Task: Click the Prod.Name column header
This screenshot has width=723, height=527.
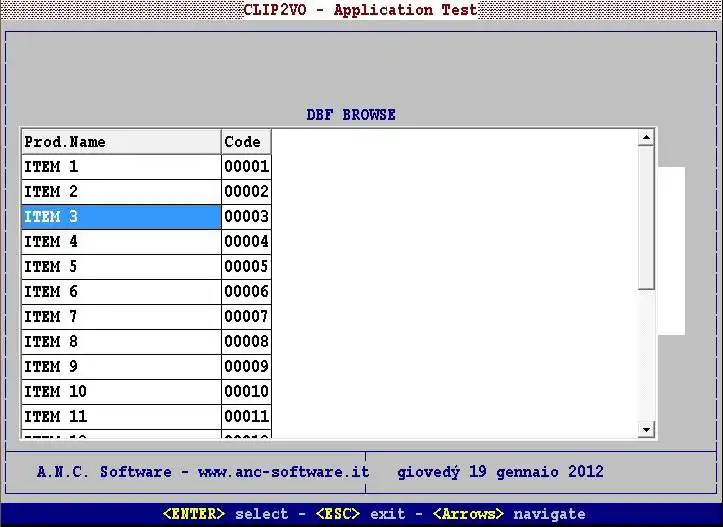Action: [x=121, y=142]
